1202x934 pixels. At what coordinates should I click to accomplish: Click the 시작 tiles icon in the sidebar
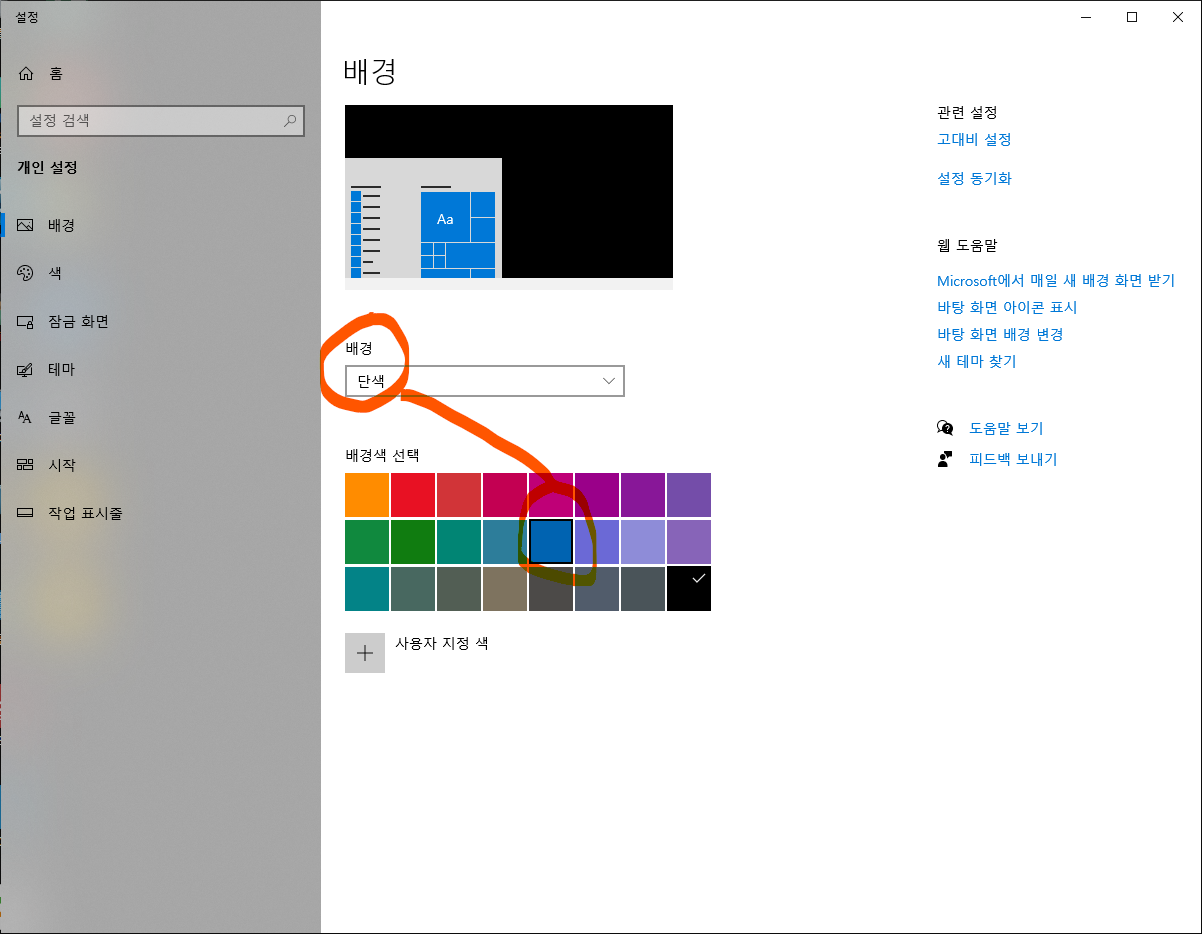(26, 465)
